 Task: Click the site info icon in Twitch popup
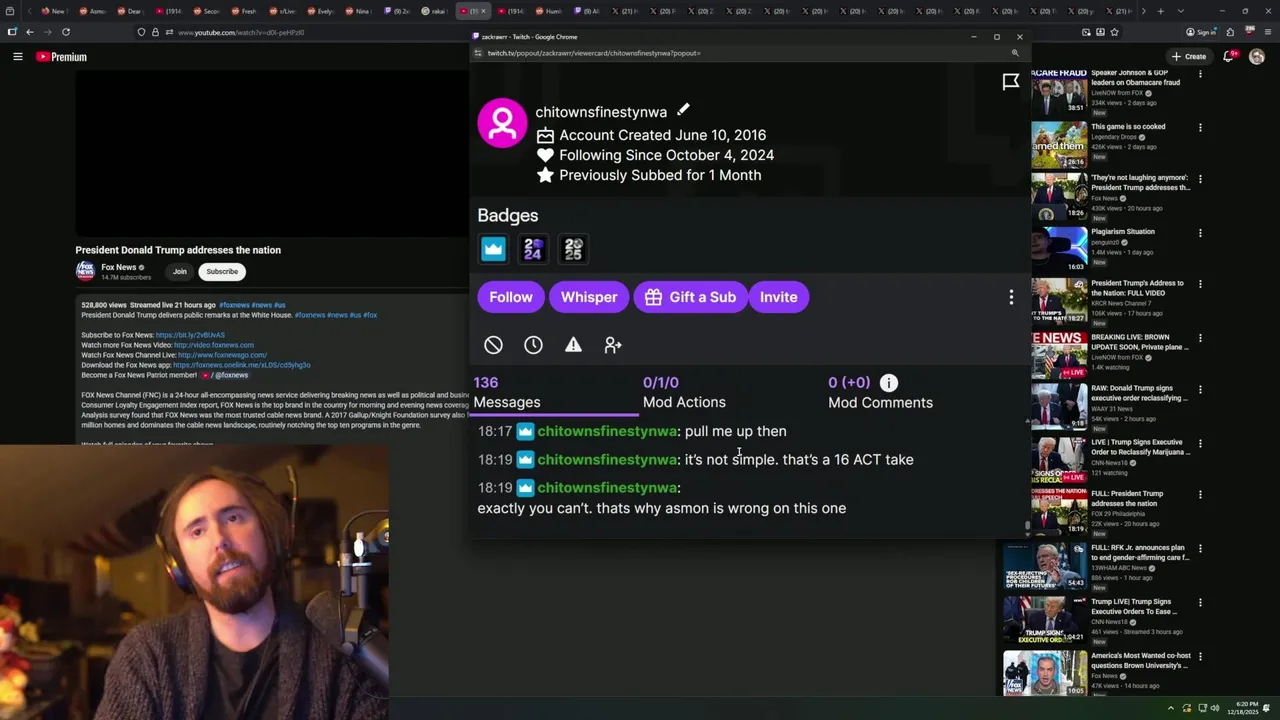[x=478, y=53]
